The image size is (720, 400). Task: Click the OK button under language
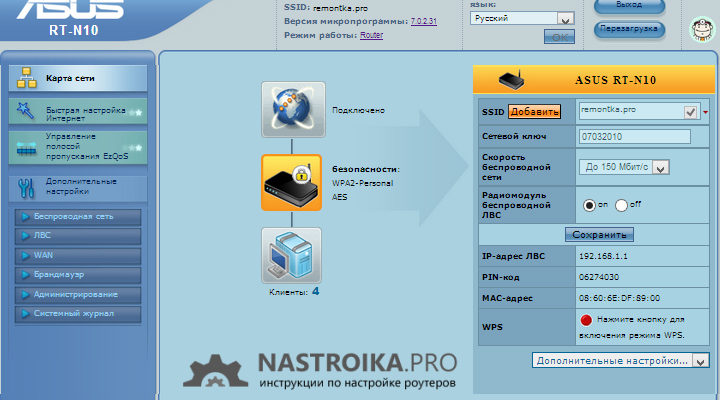click(559, 37)
